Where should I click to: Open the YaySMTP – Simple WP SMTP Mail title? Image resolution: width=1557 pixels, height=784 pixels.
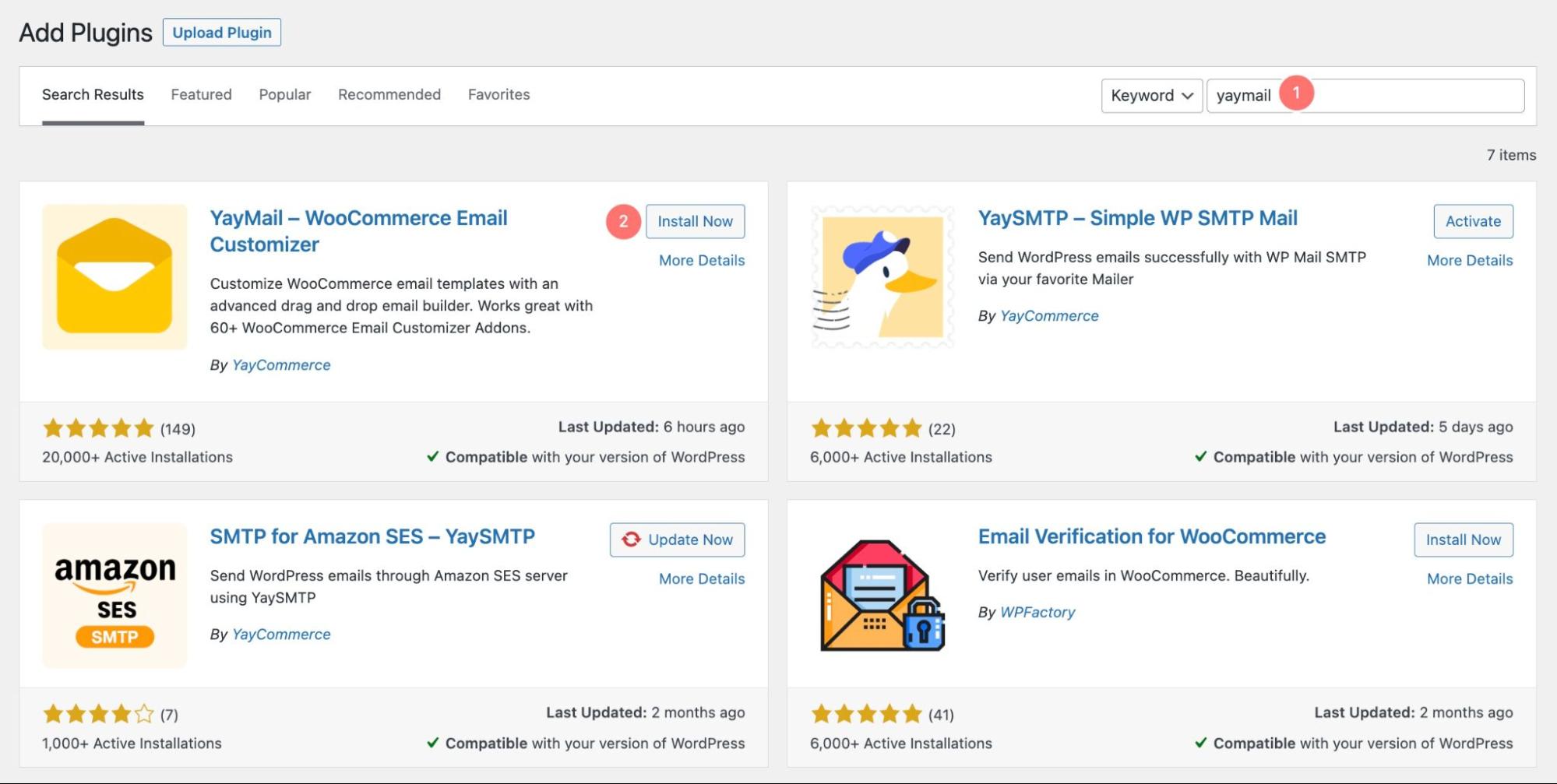tap(1138, 218)
